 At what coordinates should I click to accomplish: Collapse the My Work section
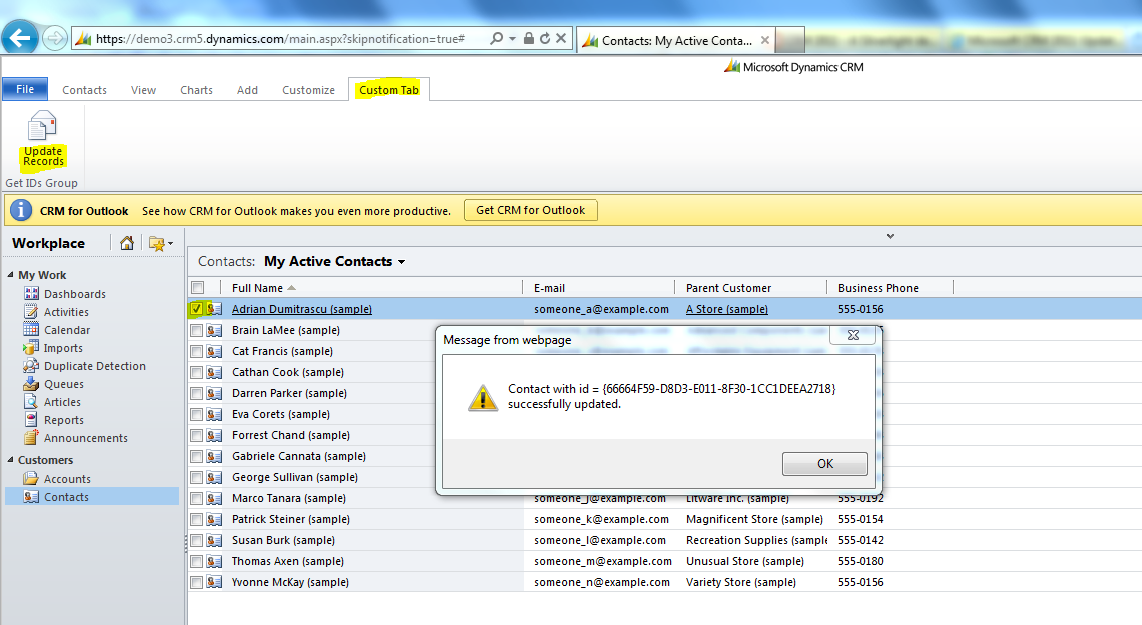pos(11,275)
